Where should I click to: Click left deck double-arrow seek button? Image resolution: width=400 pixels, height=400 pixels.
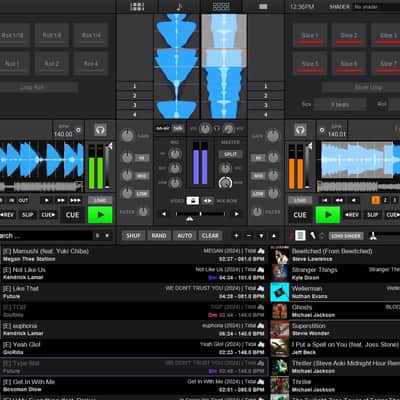tap(61, 200)
